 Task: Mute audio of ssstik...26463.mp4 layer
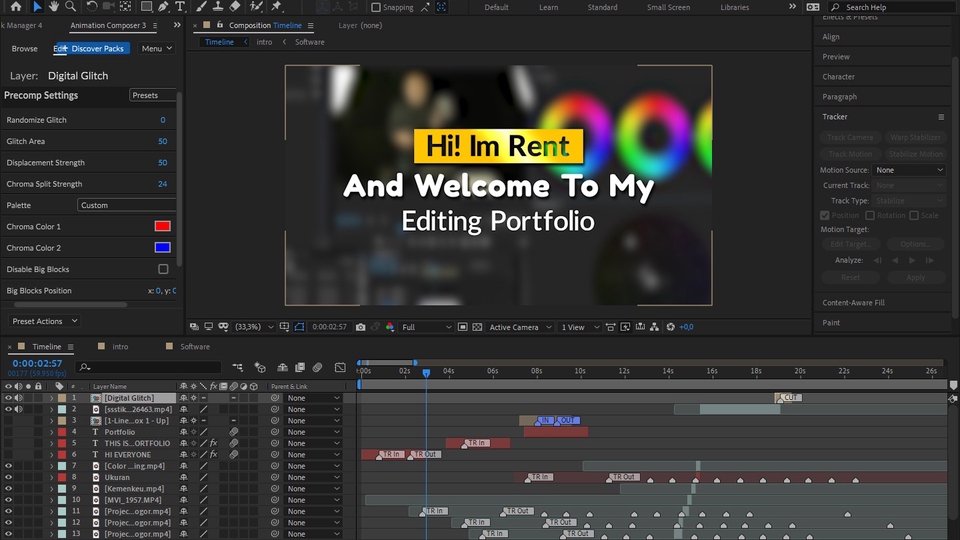[x=18, y=409]
